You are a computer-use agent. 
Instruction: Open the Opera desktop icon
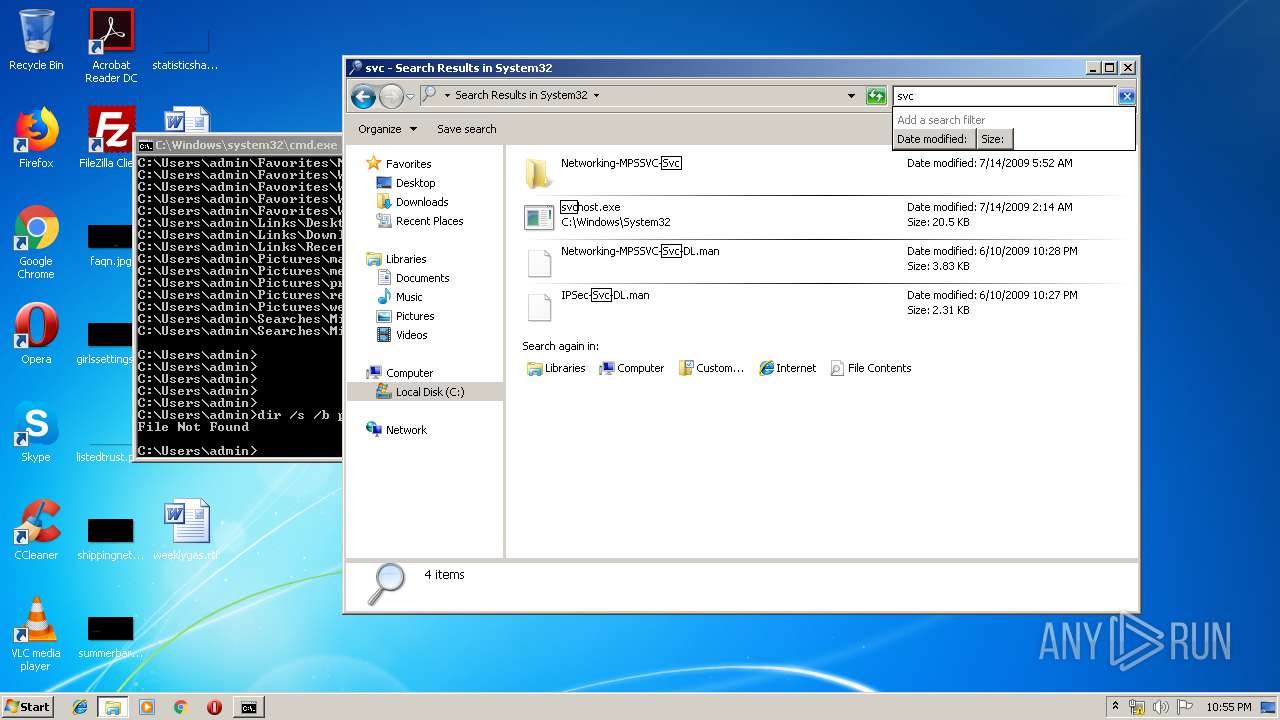point(36,334)
